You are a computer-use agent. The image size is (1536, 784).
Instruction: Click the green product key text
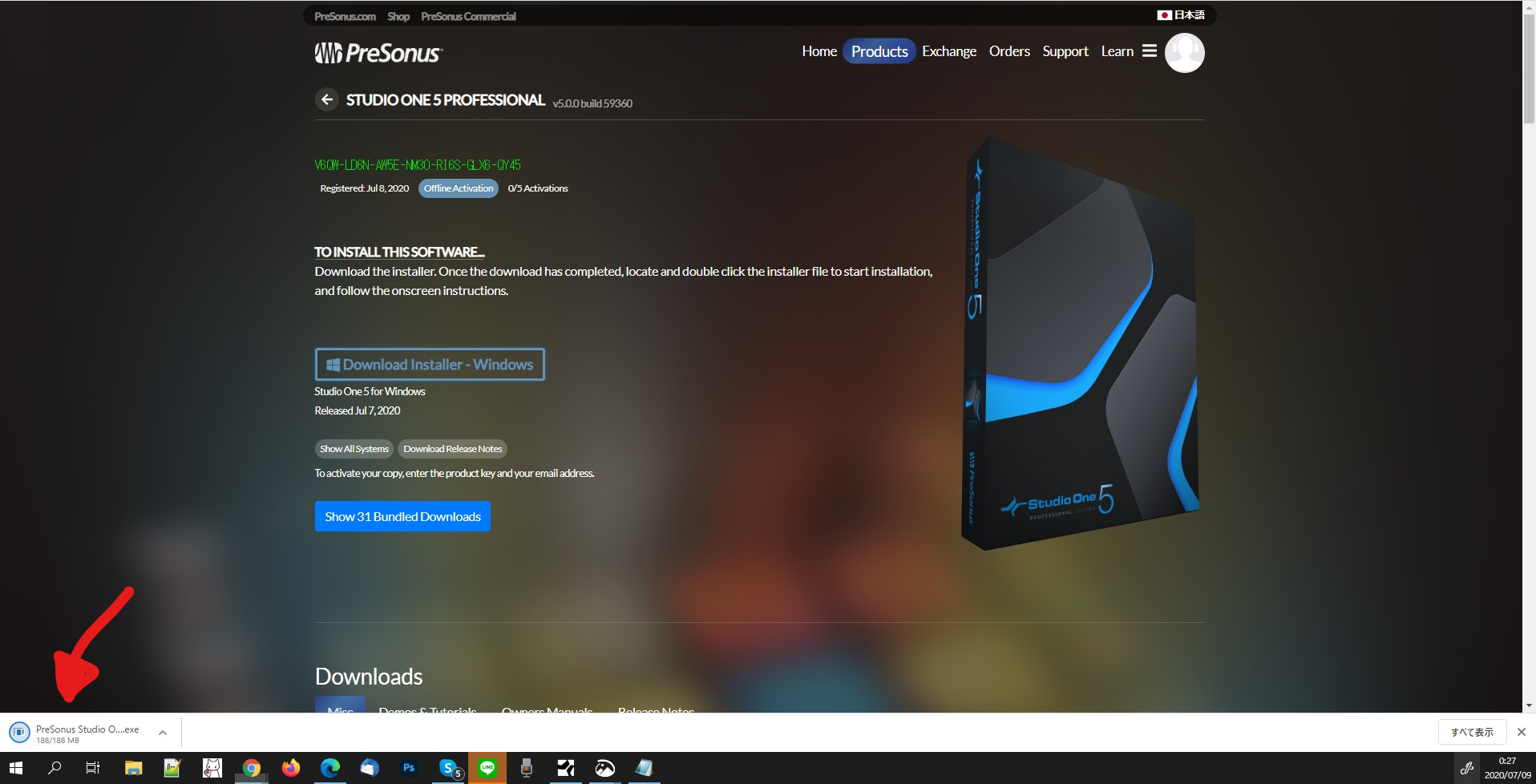pyautogui.click(x=418, y=165)
